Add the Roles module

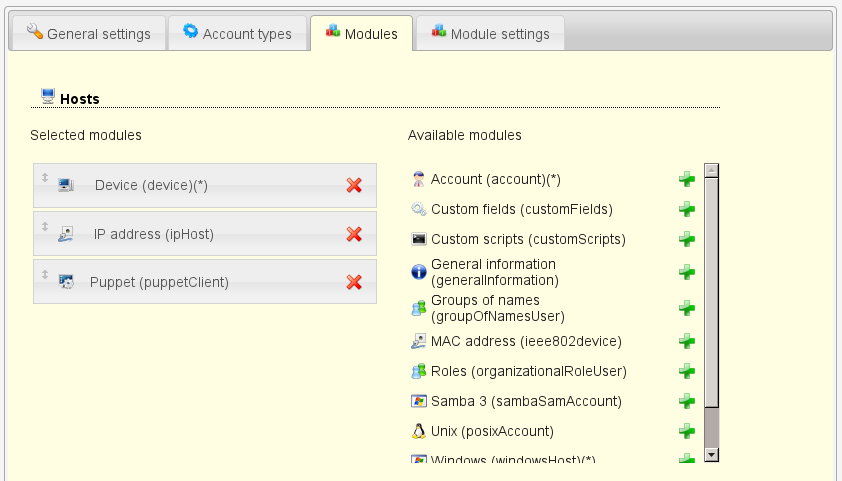click(687, 371)
